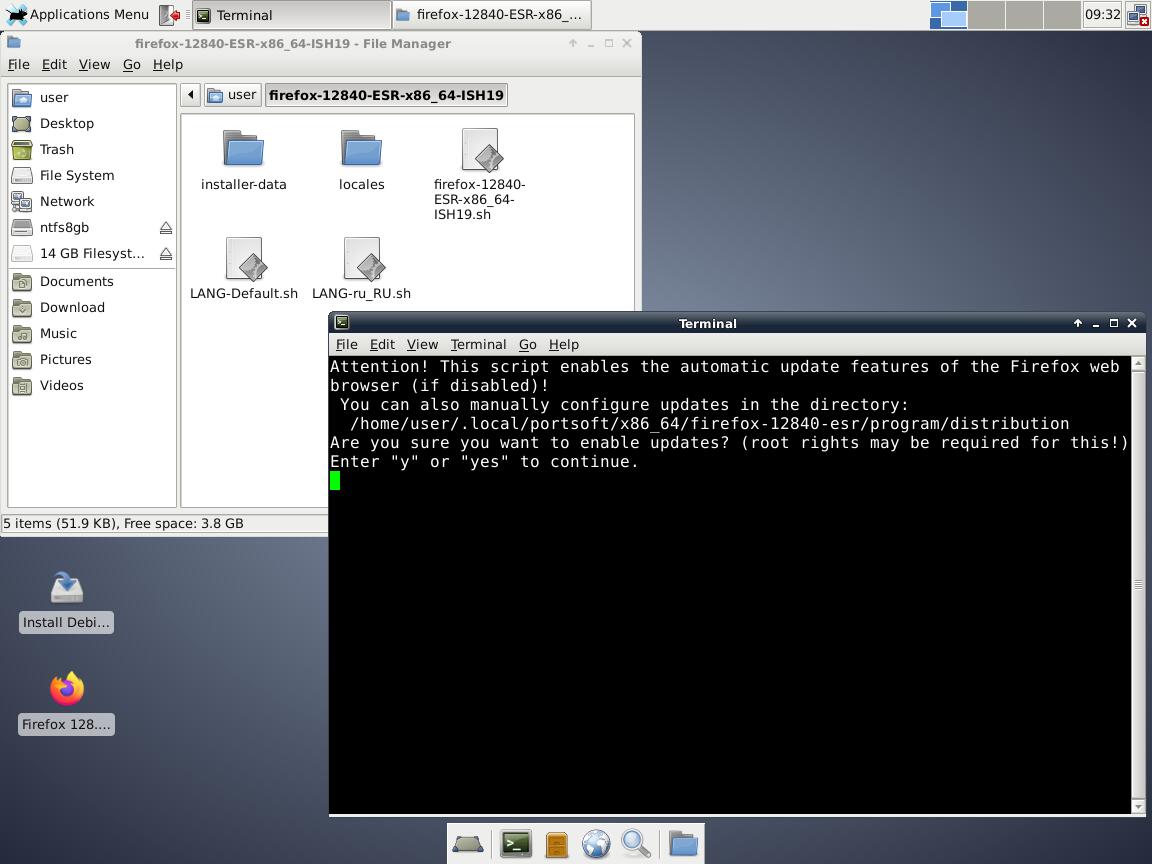The image size is (1152, 864).
Task: Open file manager drawer icon in dock
Action: click(x=557, y=844)
